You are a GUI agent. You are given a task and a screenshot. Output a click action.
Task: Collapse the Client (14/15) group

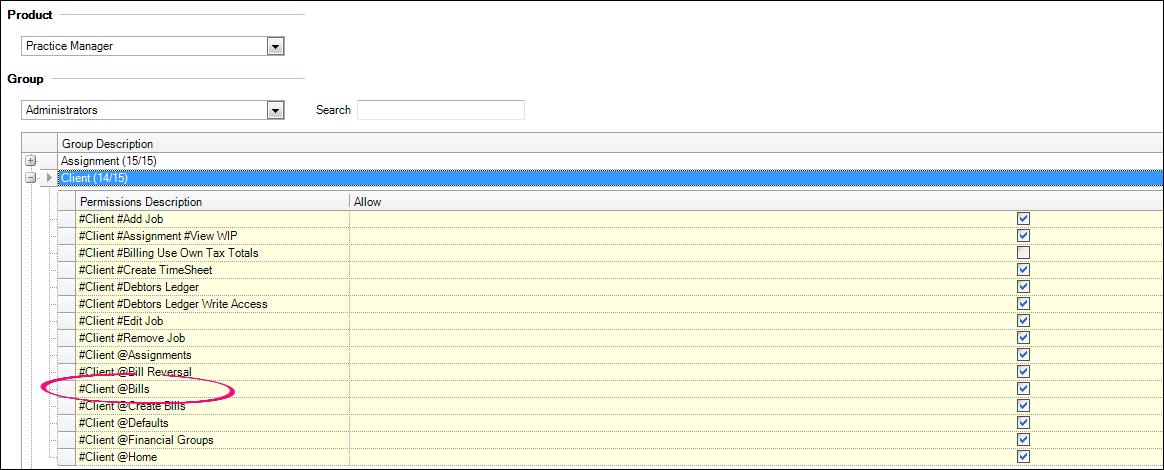[31, 178]
